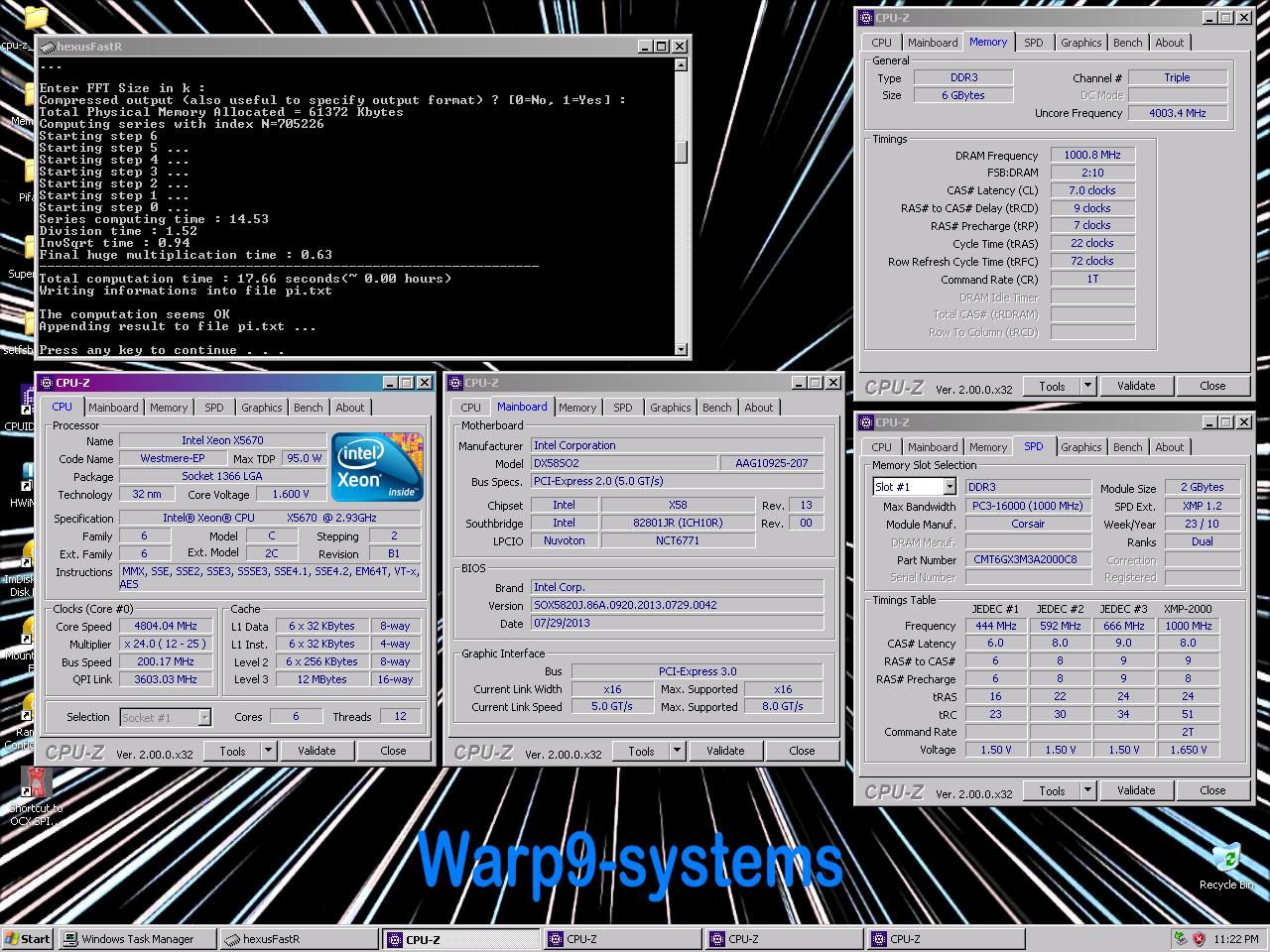The height and width of the screenshot is (952, 1270).
Task: Open Graphics tab in the Mainboard window
Action: pyautogui.click(x=671, y=408)
